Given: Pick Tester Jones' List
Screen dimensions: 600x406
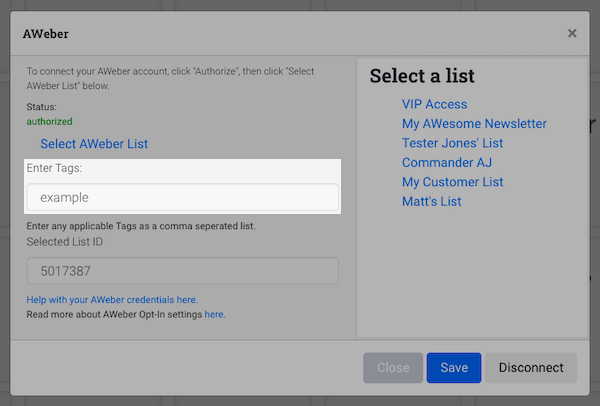Looking at the screenshot, I should pos(453,143).
